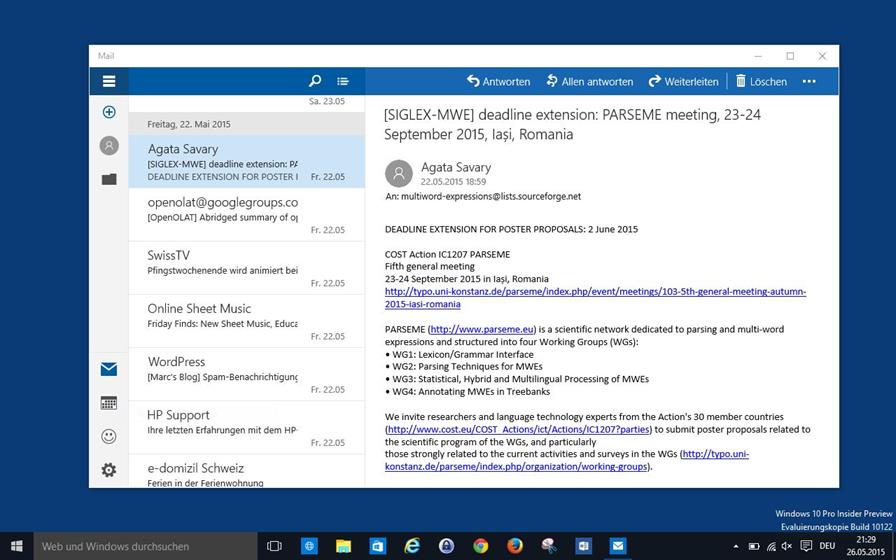Open the www.parseme.eu link
This screenshot has width=896, height=560.
point(482,329)
